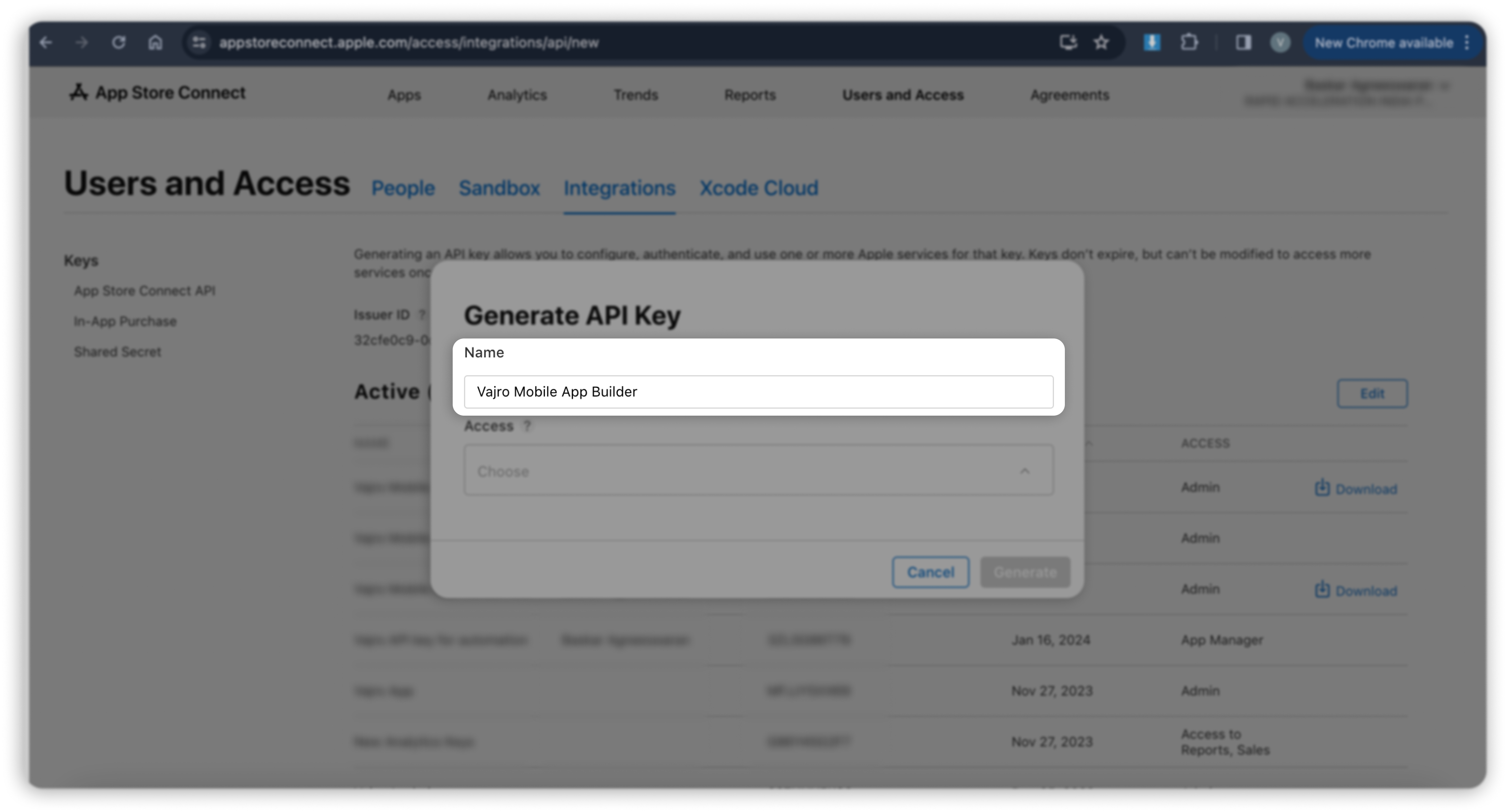
Task: Click the Access help question mark
Action: tap(527, 426)
